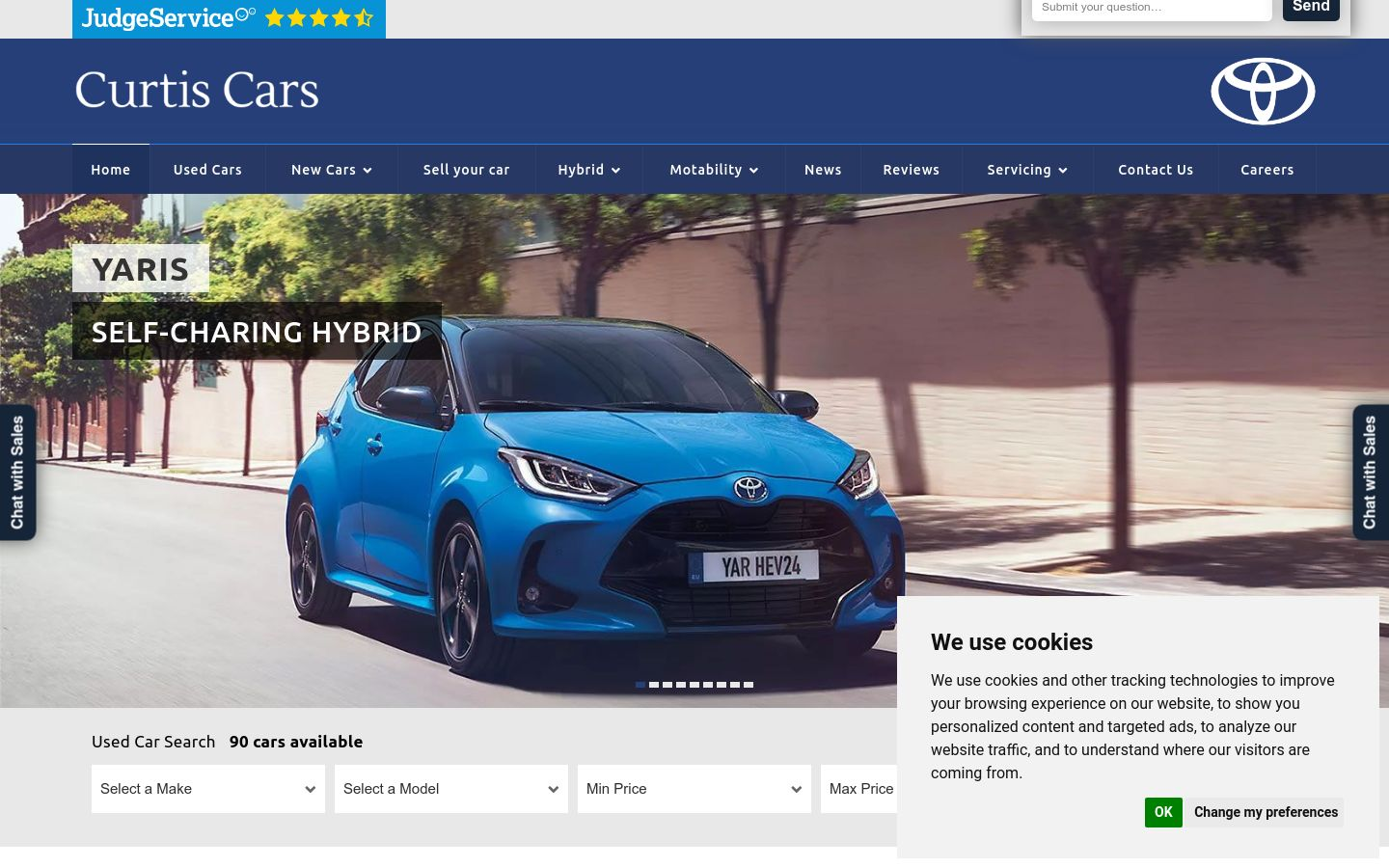Go to the Home menu item
Viewport: 1389px width, 868px height.
pyautogui.click(x=111, y=170)
